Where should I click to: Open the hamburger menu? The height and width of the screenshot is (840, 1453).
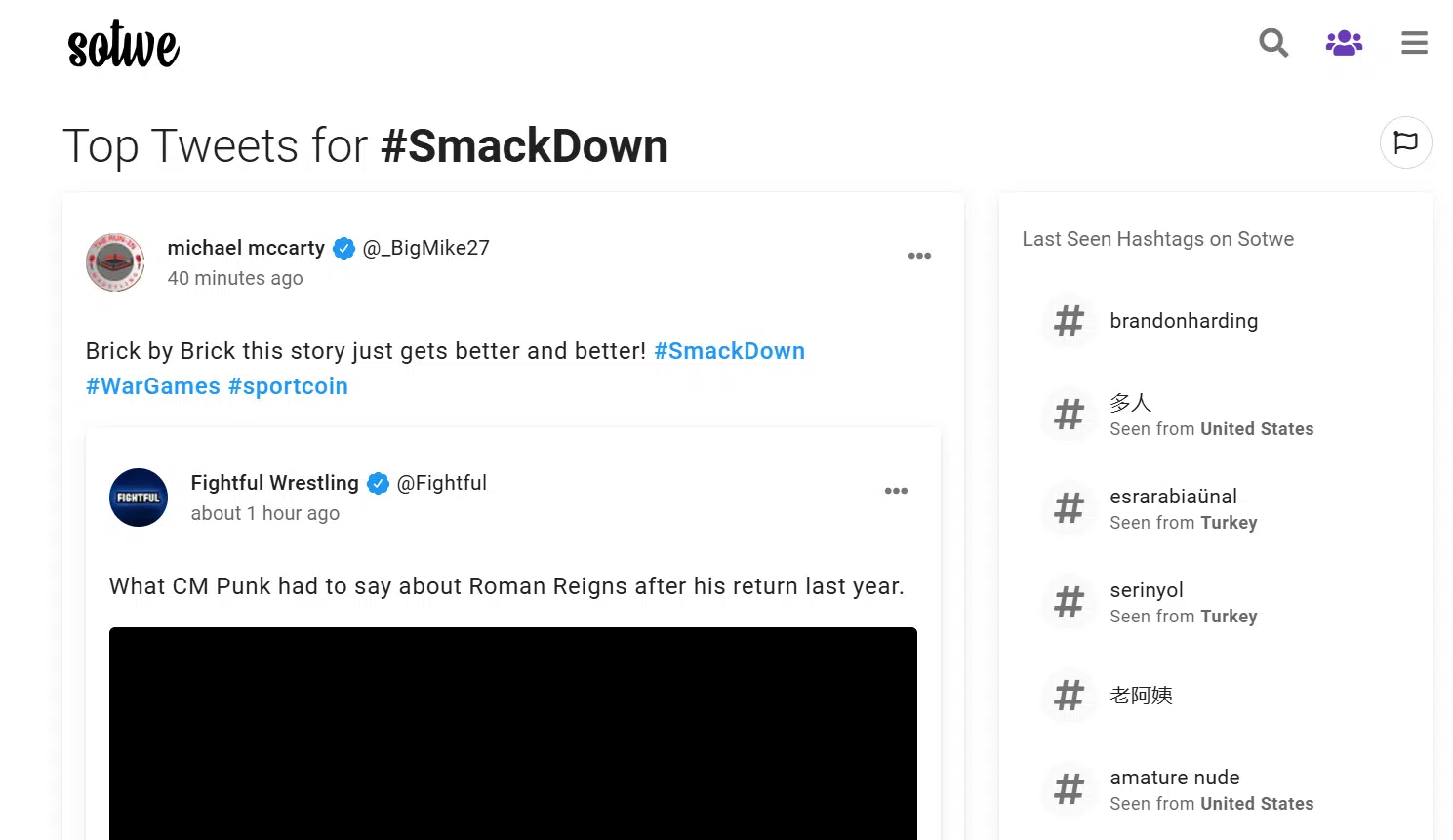[1414, 43]
